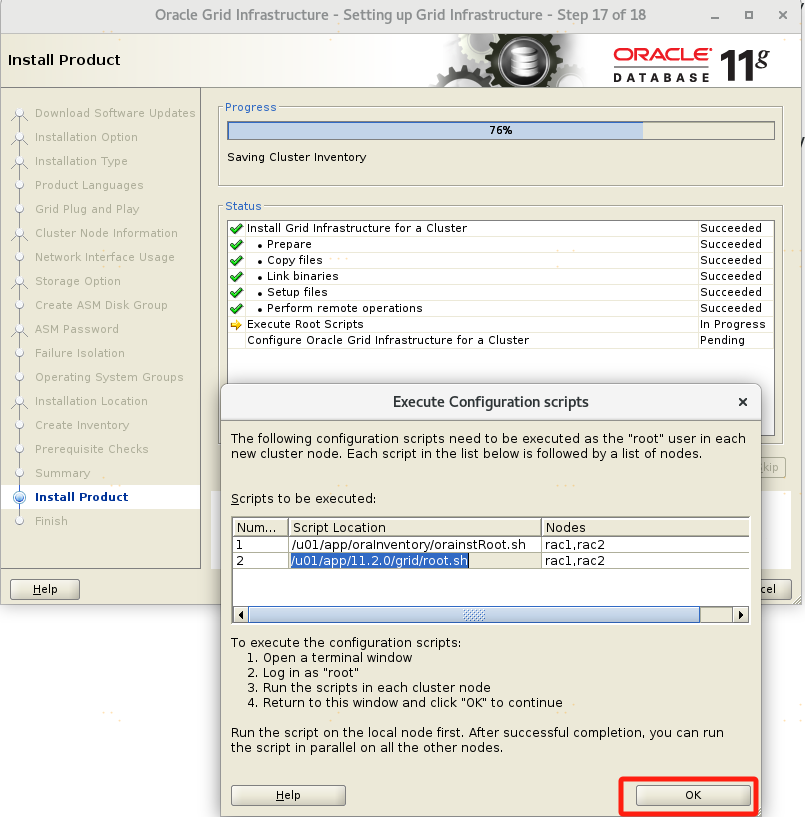The height and width of the screenshot is (817, 805).
Task: Select the orainstRoot.sh script row
Action: coord(407,544)
